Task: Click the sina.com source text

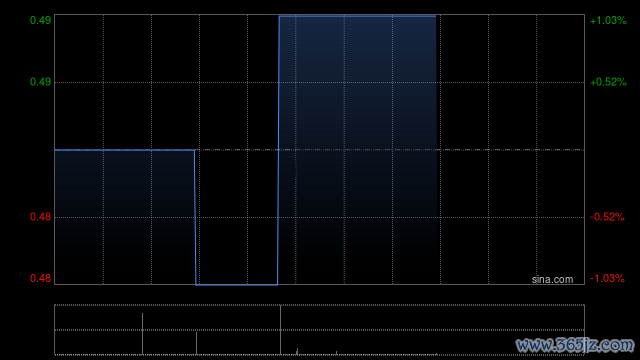Action: pyautogui.click(x=552, y=280)
